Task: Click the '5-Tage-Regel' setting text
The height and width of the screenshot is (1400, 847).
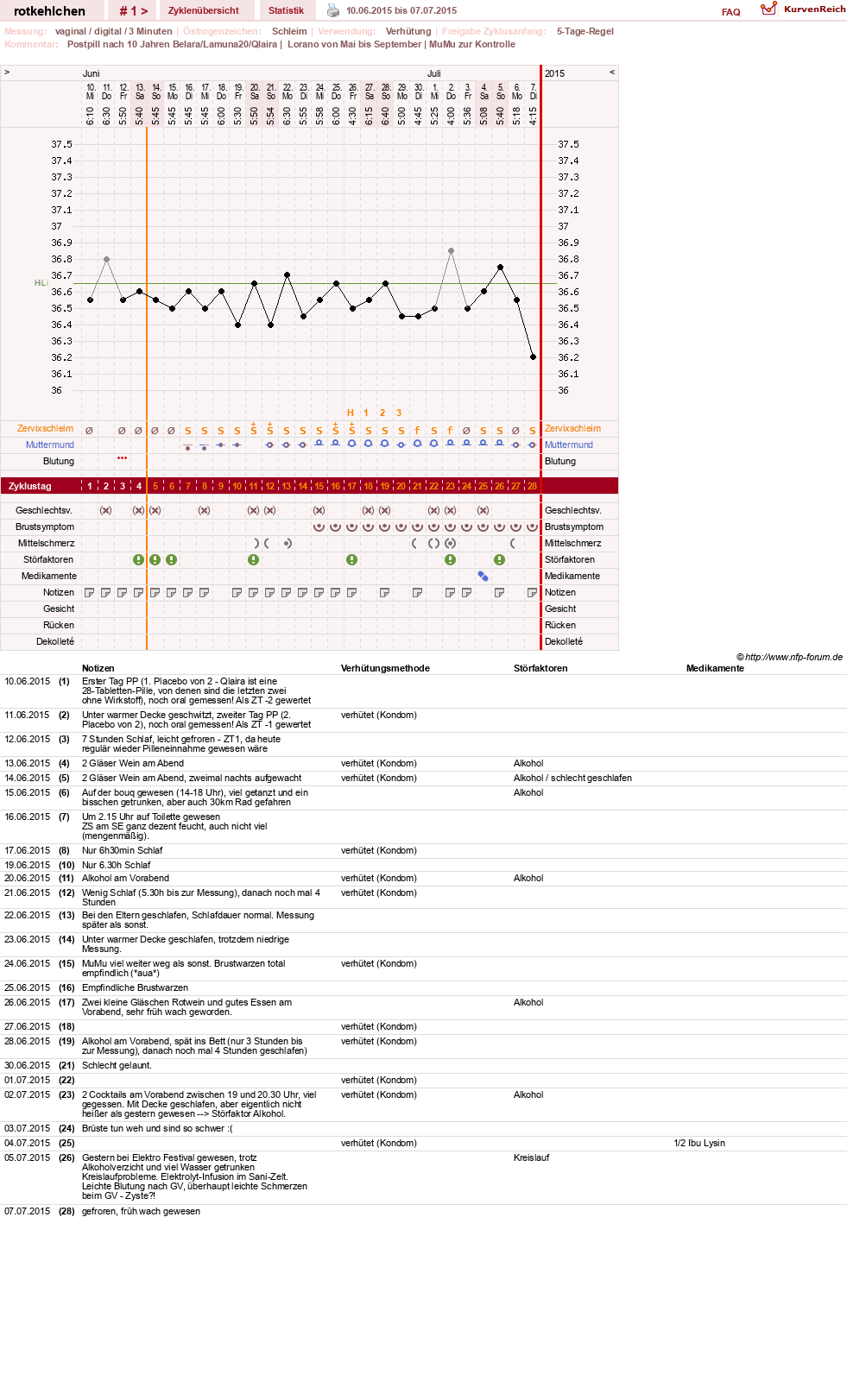Action: click(585, 31)
